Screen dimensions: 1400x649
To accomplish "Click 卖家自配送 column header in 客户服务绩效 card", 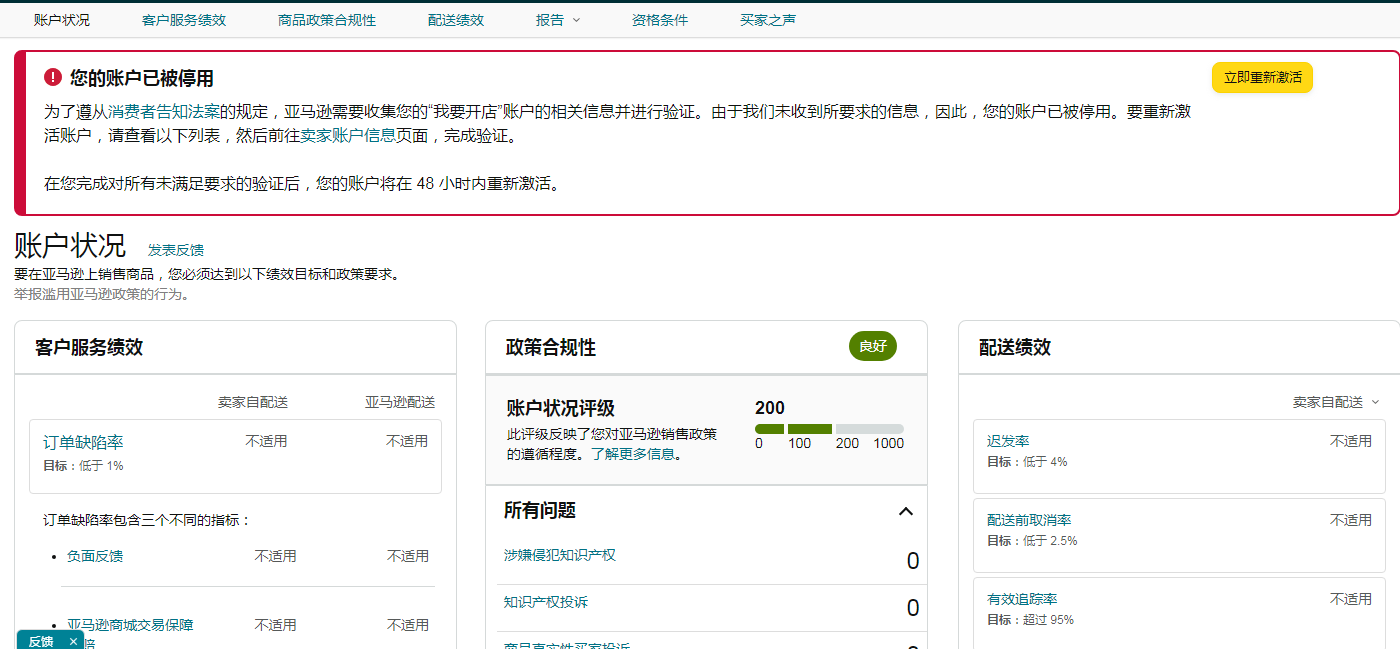I will click(253, 402).
